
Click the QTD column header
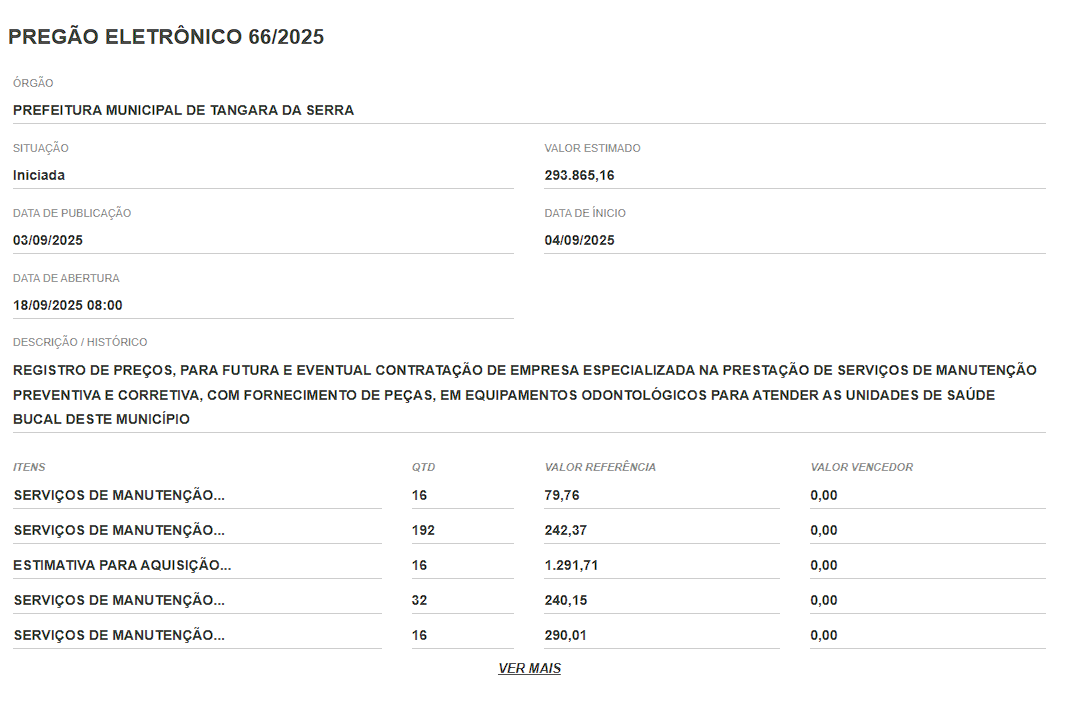(x=423, y=467)
